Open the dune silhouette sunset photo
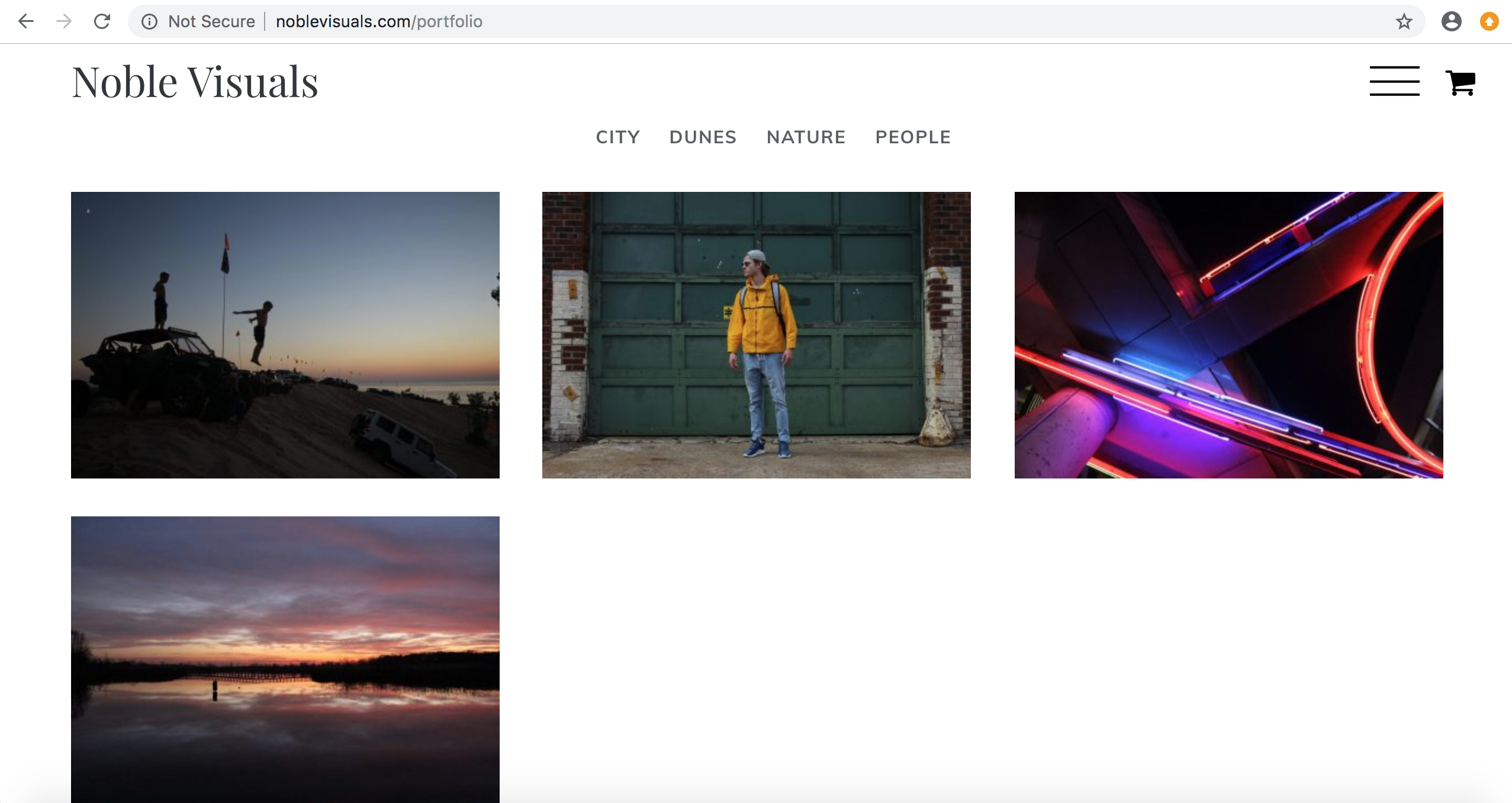Image resolution: width=1512 pixels, height=803 pixels. point(285,335)
